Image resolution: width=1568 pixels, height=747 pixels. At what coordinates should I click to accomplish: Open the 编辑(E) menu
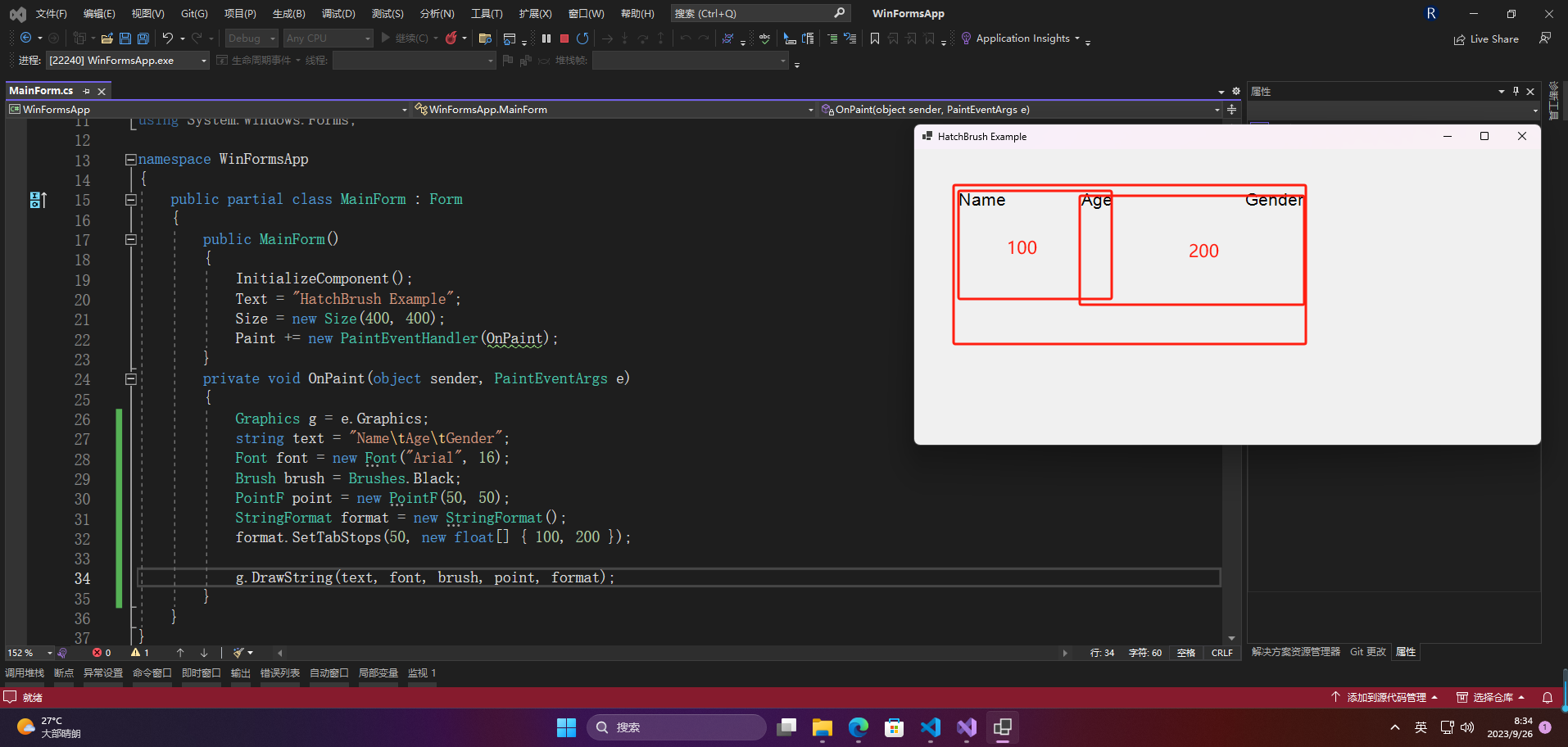(99, 14)
